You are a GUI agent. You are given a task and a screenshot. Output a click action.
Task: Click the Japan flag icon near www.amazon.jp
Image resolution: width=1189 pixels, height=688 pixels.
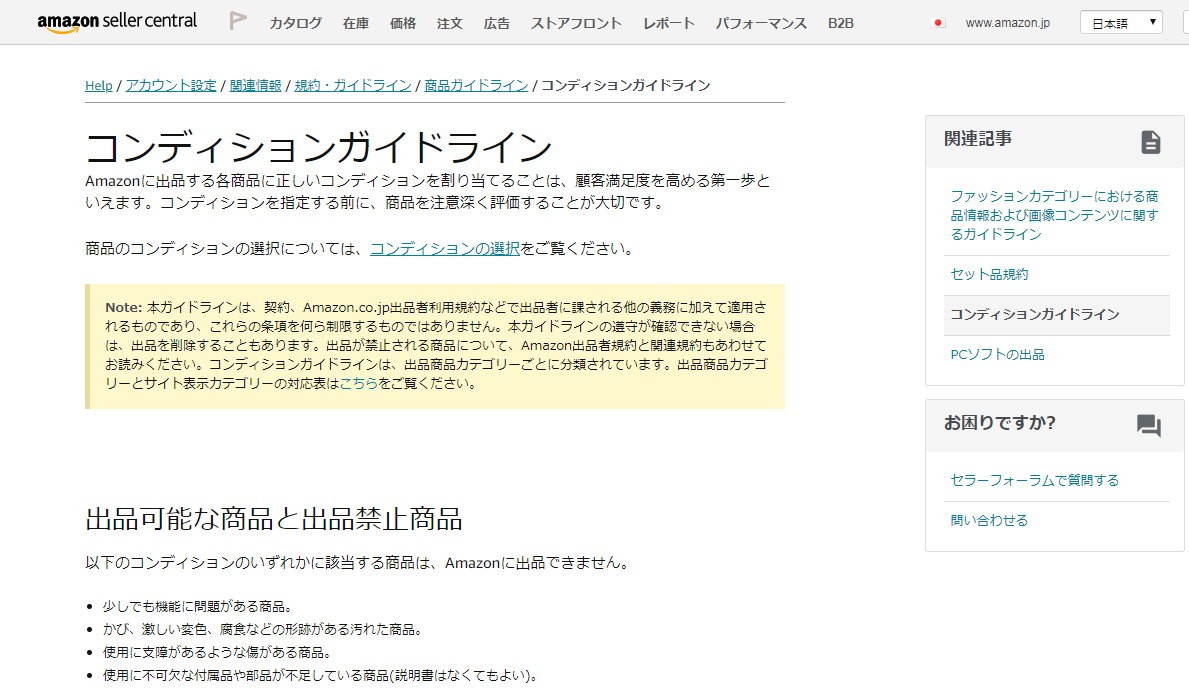pos(938,23)
